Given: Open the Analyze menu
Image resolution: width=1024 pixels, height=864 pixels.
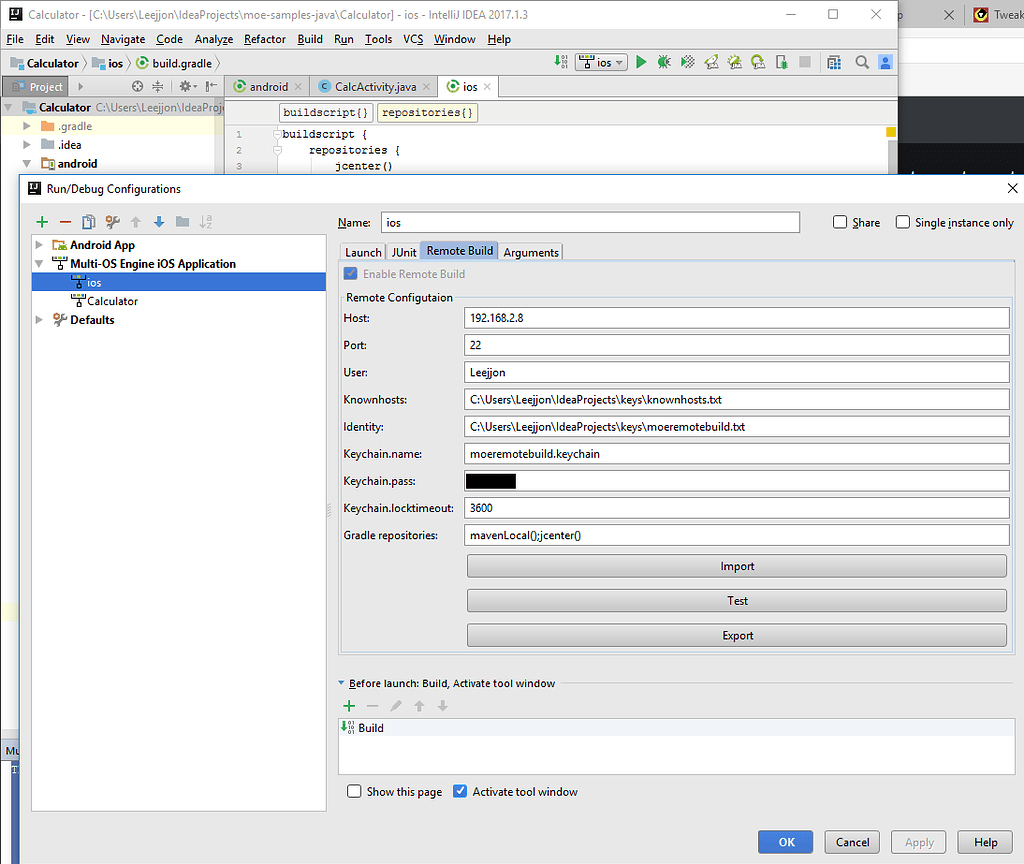Looking at the screenshot, I should pyautogui.click(x=214, y=39).
